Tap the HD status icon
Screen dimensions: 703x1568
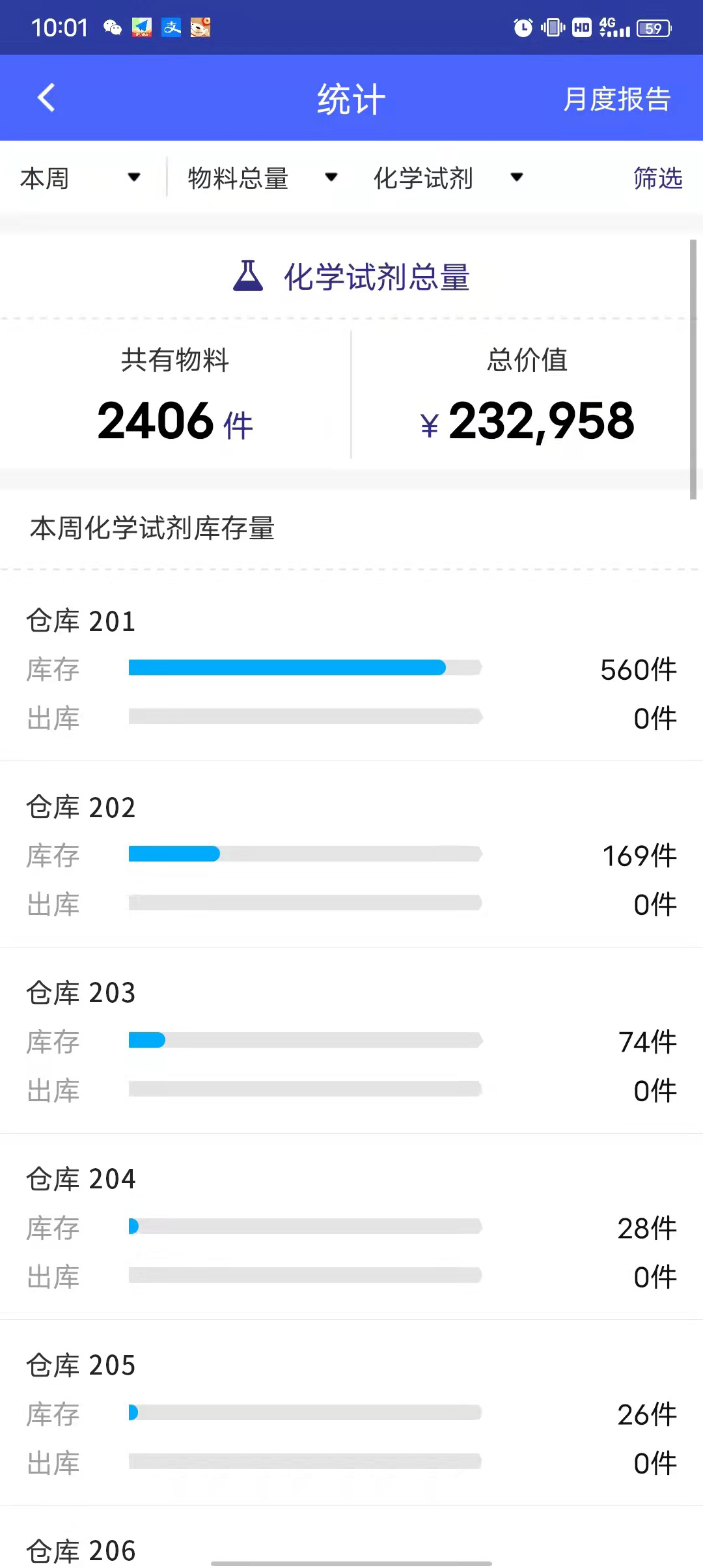(581, 27)
